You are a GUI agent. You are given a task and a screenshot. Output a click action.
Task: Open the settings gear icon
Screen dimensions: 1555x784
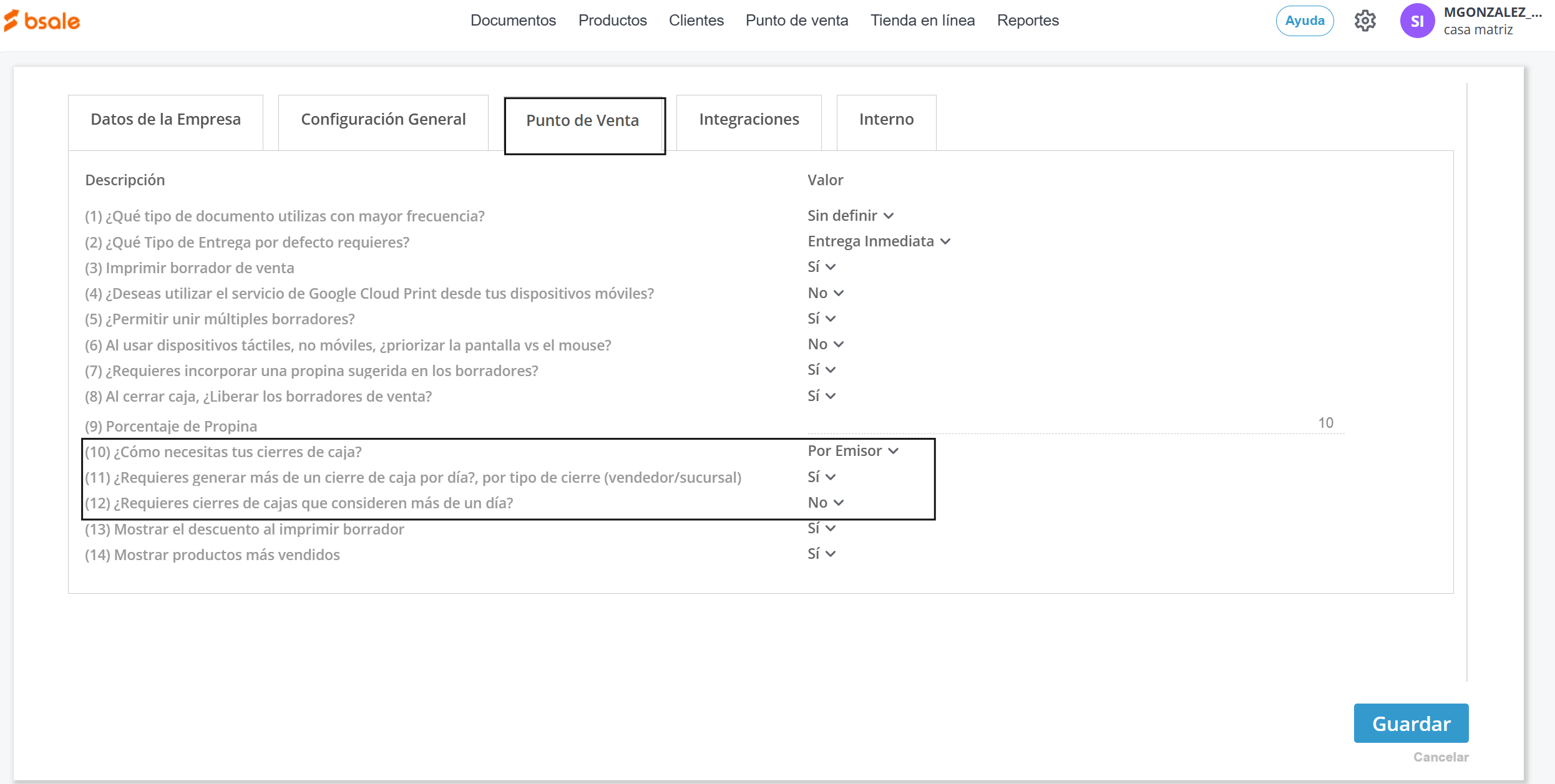[1365, 21]
